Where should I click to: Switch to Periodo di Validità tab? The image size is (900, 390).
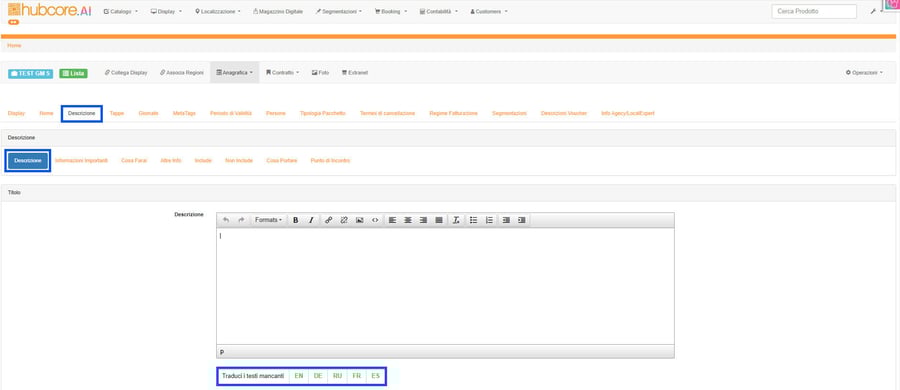tap(231, 114)
